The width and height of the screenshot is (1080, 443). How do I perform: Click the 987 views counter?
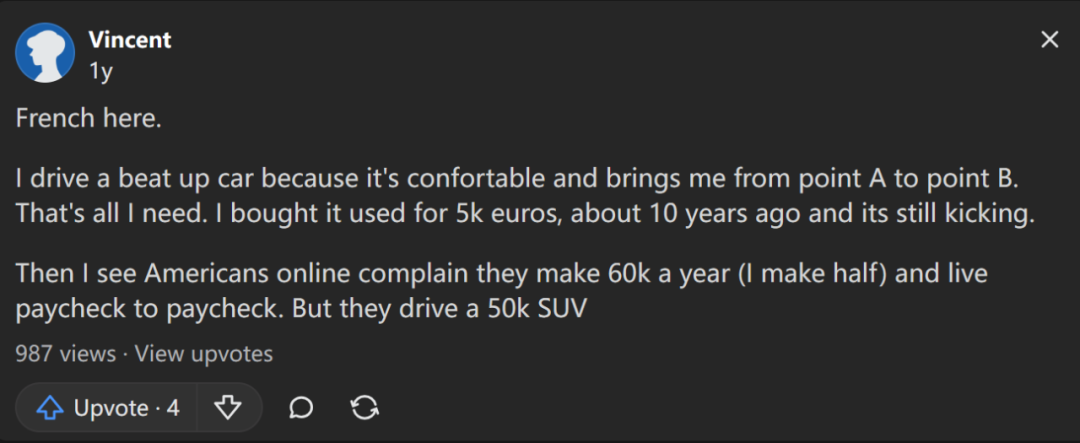pos(65,354)
